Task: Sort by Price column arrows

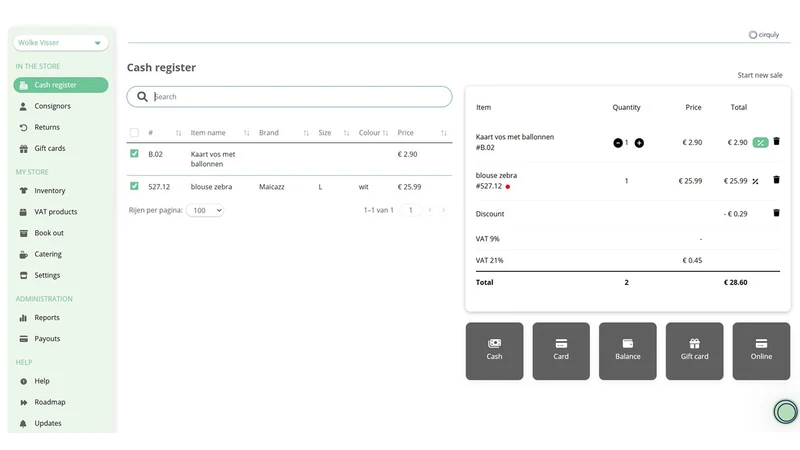Action: coord(444,133)
